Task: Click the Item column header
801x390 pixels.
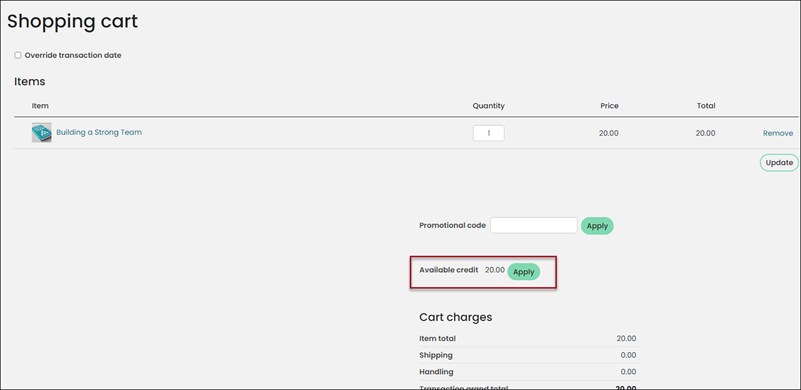Action: pyautogui.click(x=40, y=106)
